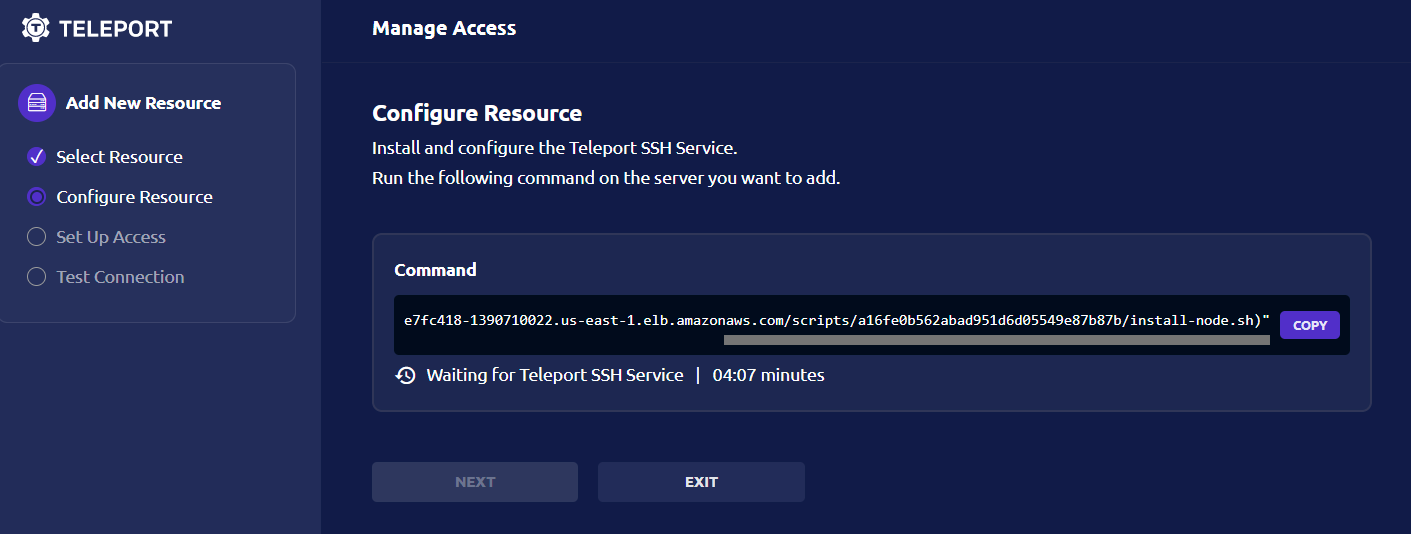Click the install-node.sh command text

(x=837, y=321)
